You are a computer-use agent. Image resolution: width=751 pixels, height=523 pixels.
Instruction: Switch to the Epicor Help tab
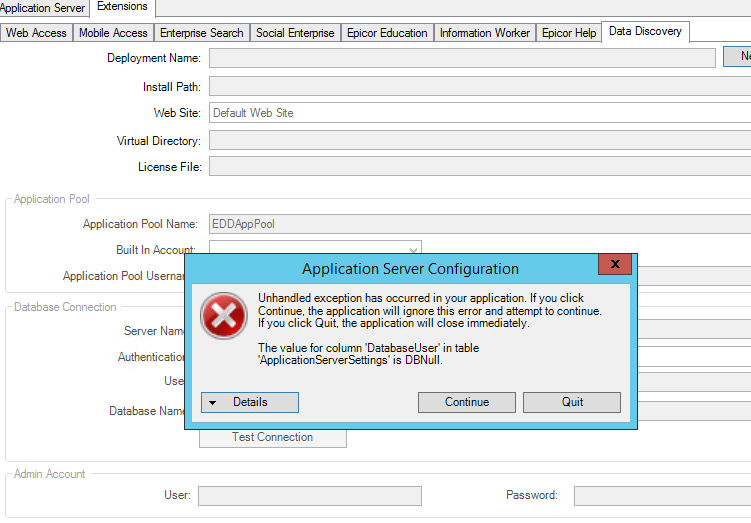click(x=569, y=33)
